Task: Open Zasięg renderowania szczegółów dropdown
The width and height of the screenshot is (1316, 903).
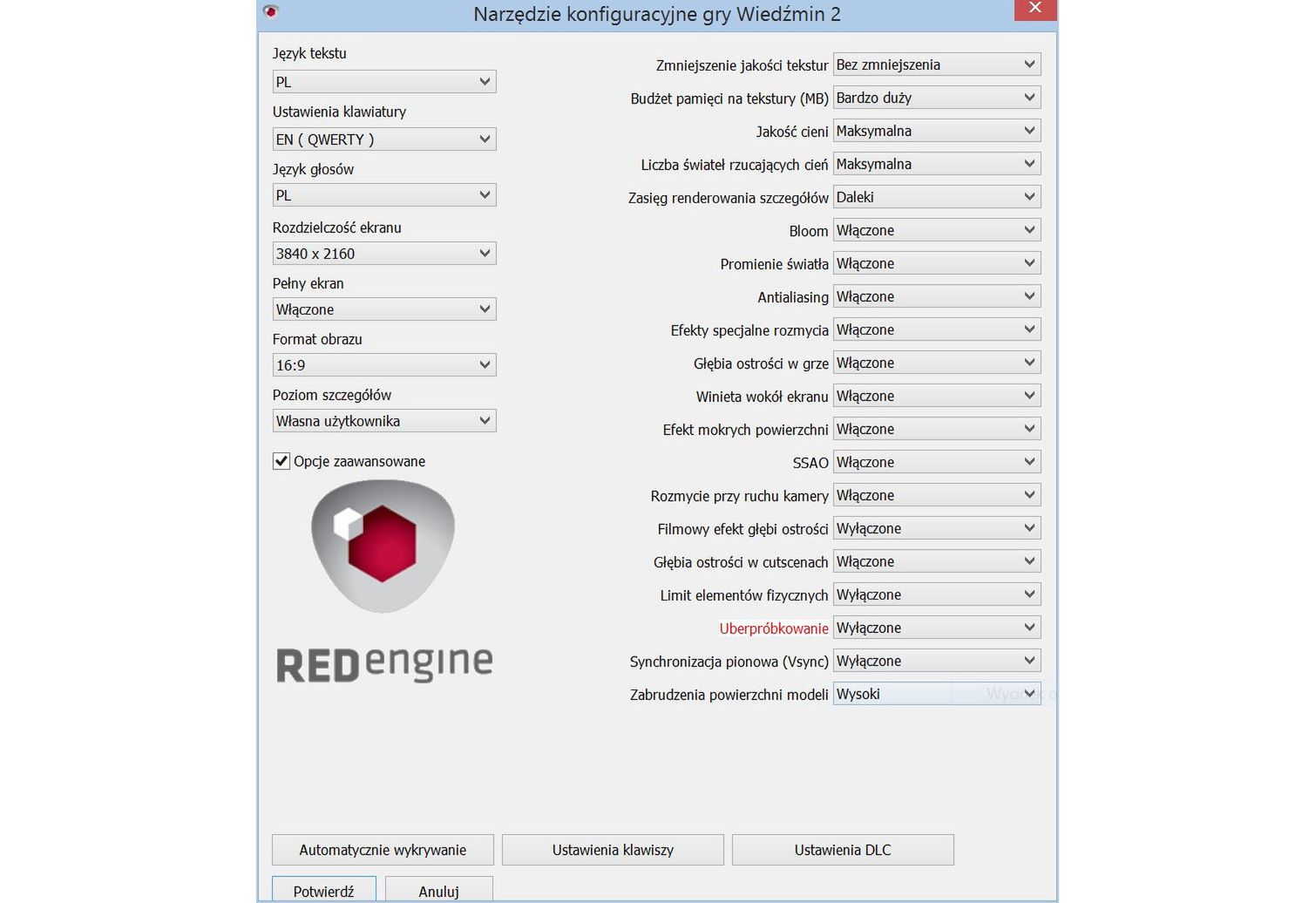Action: coord(937,197)
